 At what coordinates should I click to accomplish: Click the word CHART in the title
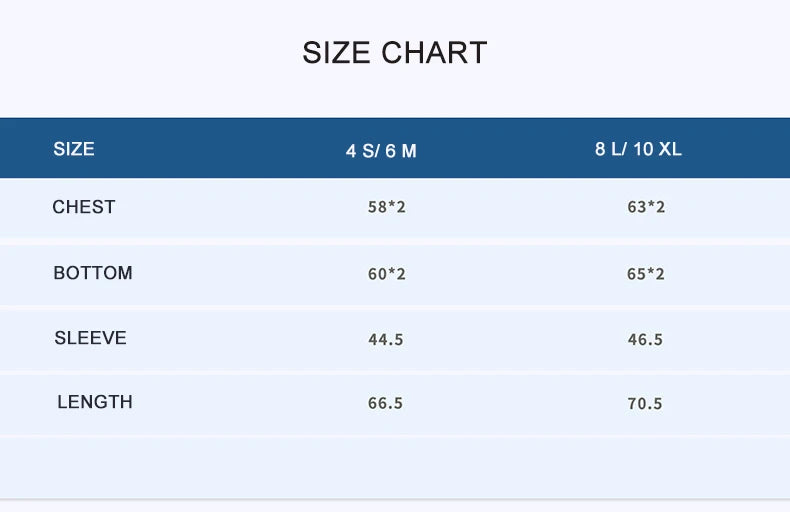[x=434, y=53]
